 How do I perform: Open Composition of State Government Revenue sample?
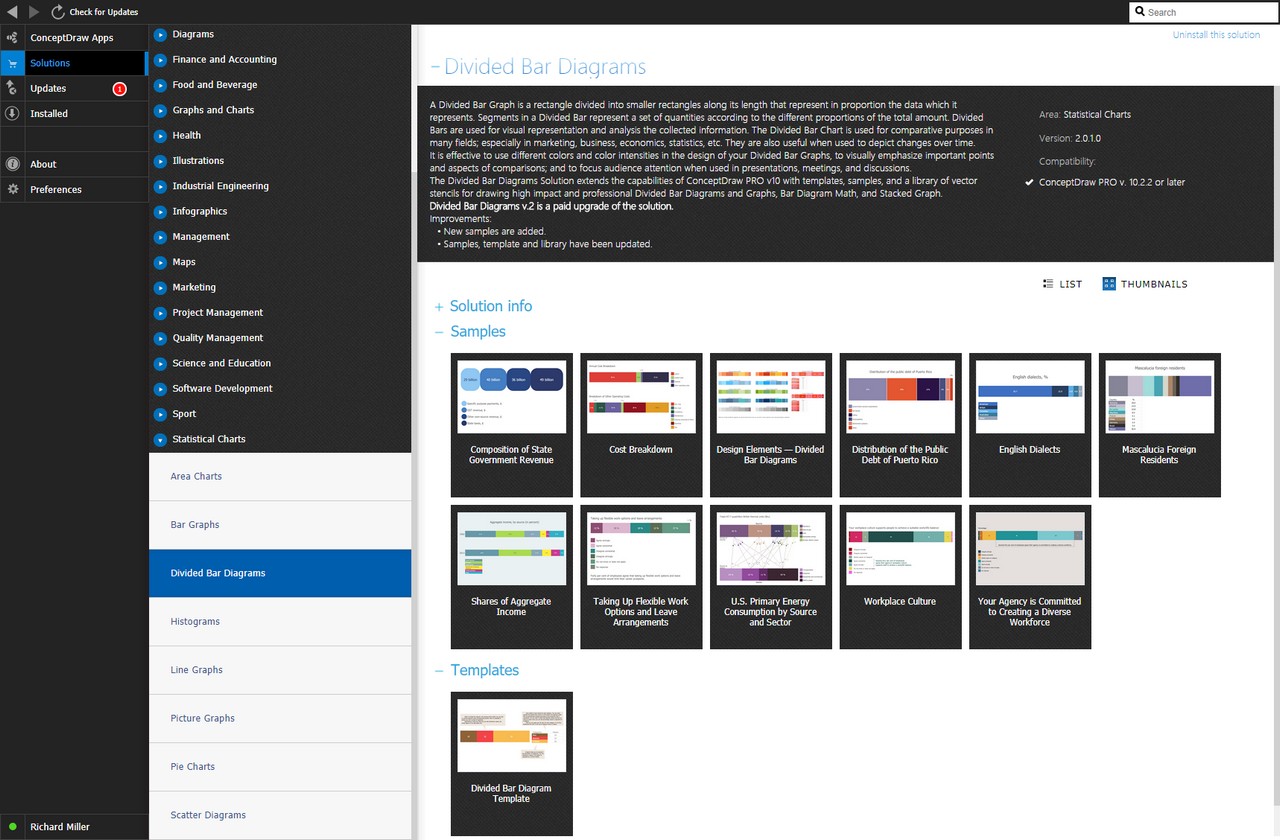coord(512,425)
